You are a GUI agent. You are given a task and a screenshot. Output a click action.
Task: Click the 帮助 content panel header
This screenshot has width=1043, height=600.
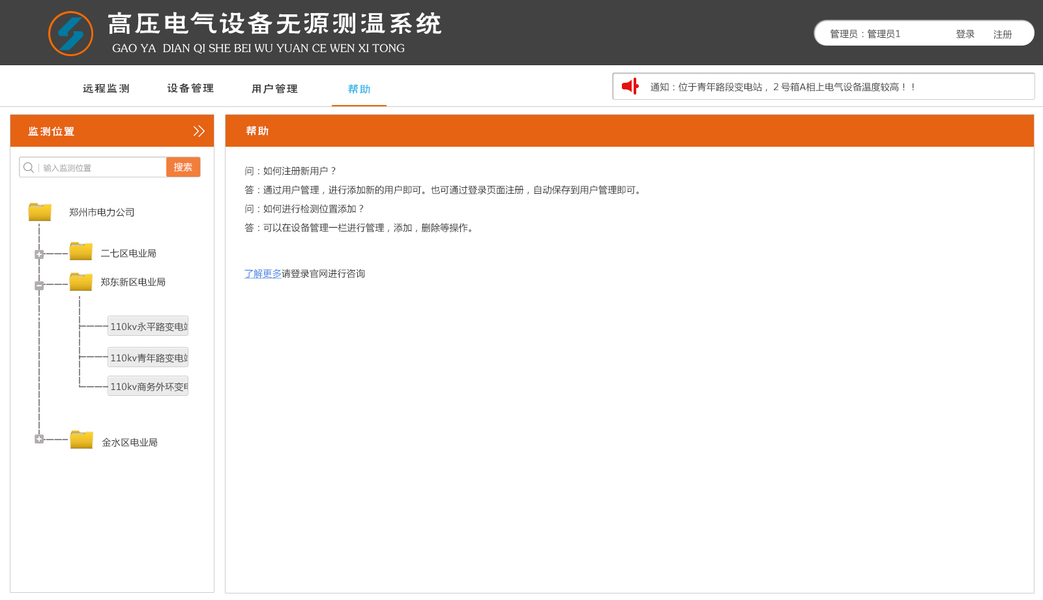click(x=629, y=130)
